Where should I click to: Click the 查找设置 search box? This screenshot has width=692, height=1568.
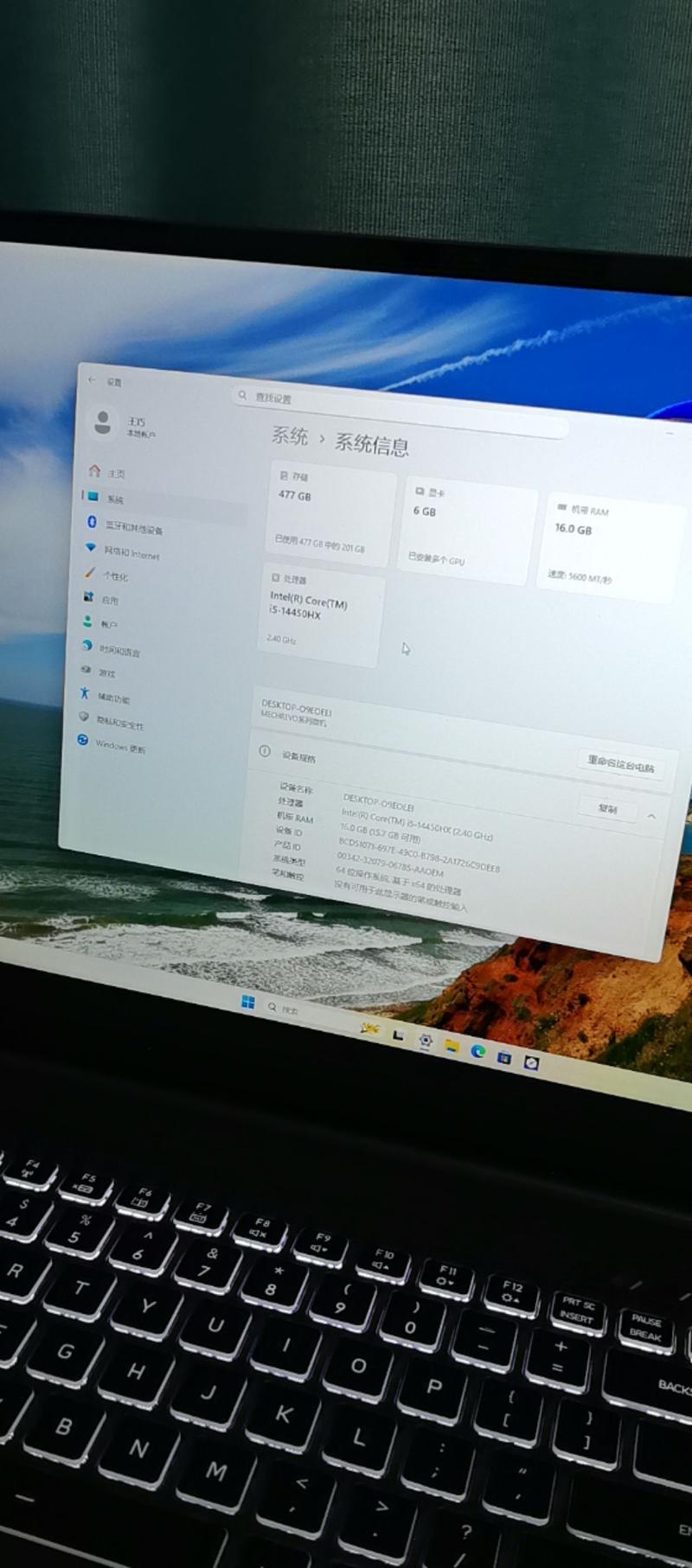point(398,408)
